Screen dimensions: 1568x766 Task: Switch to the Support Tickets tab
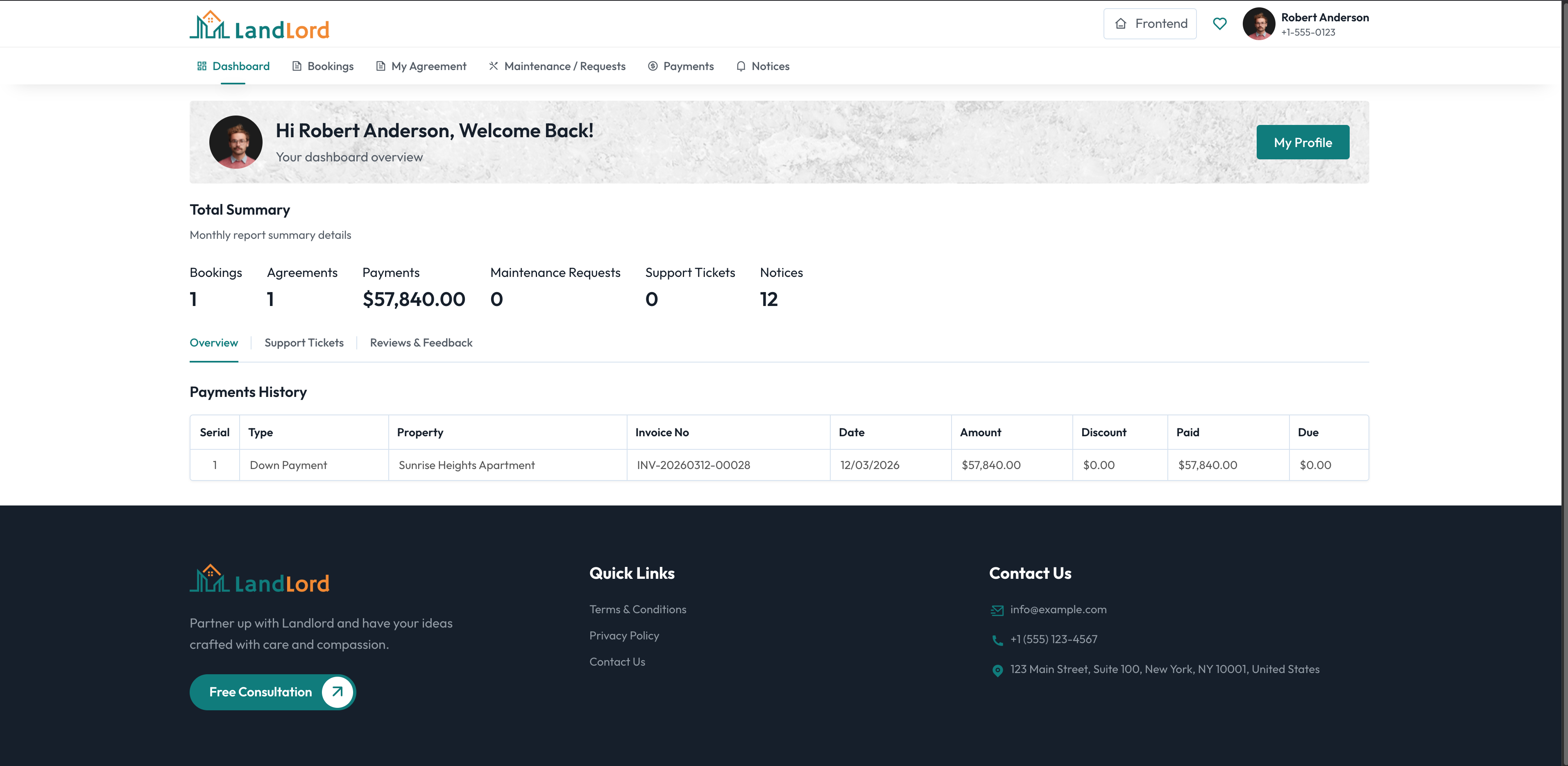coord(304,343)
